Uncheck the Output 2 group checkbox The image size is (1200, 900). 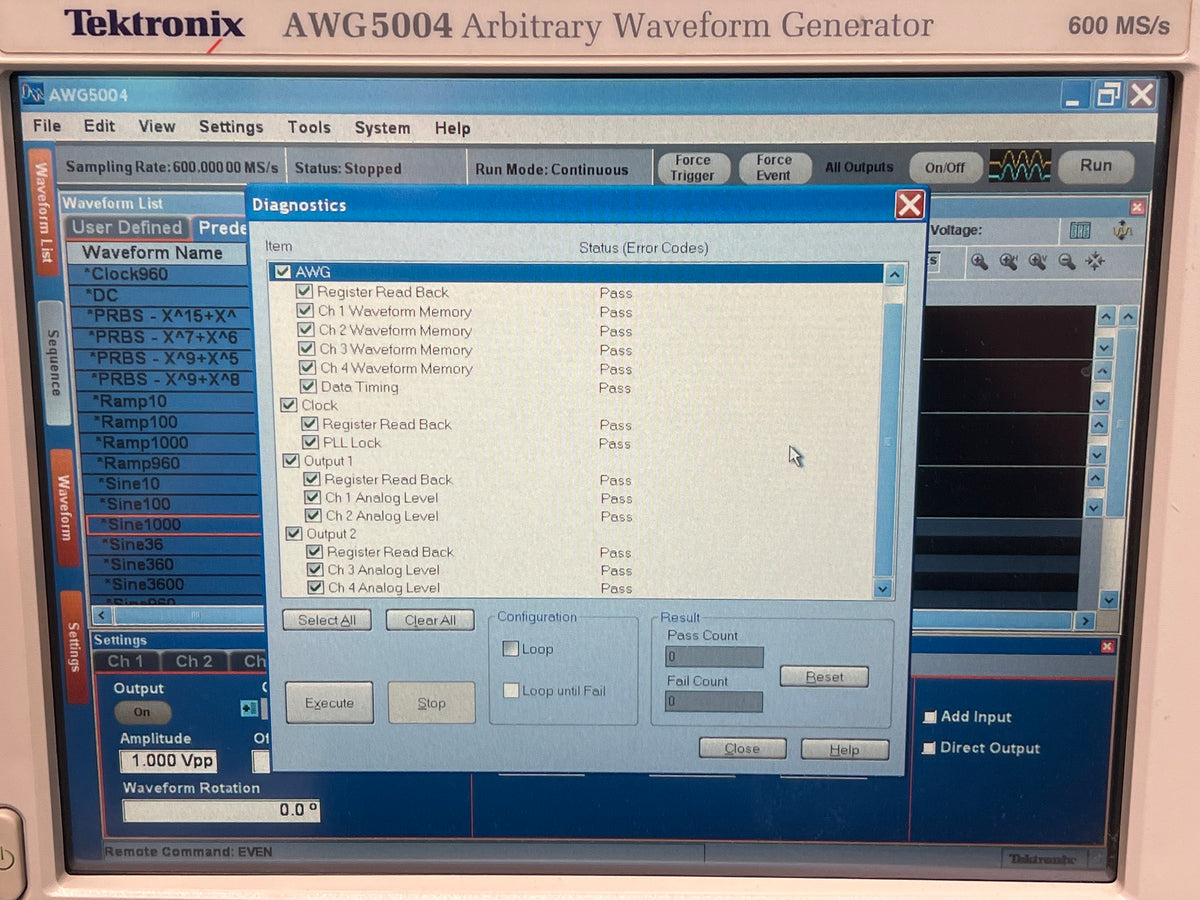(293, 534)
